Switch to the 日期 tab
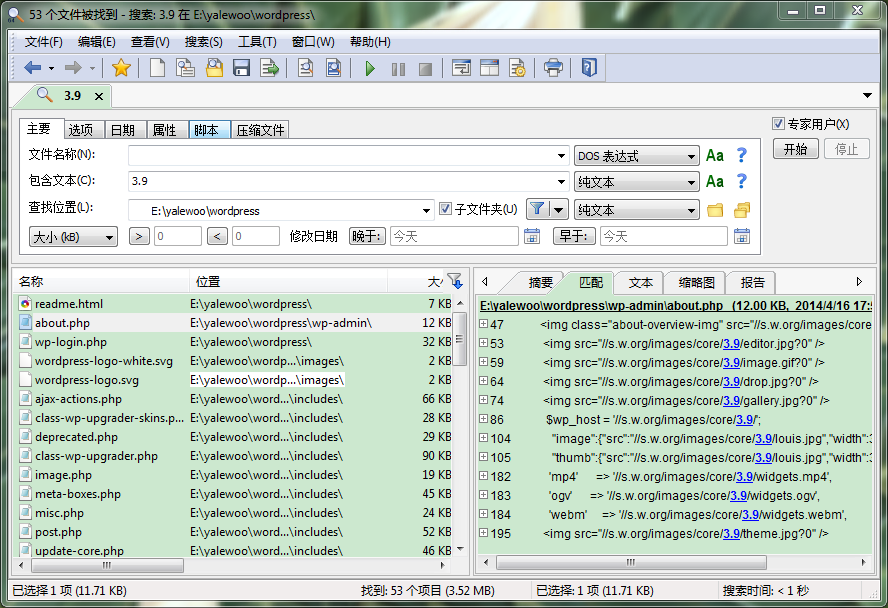 (122, 130)
